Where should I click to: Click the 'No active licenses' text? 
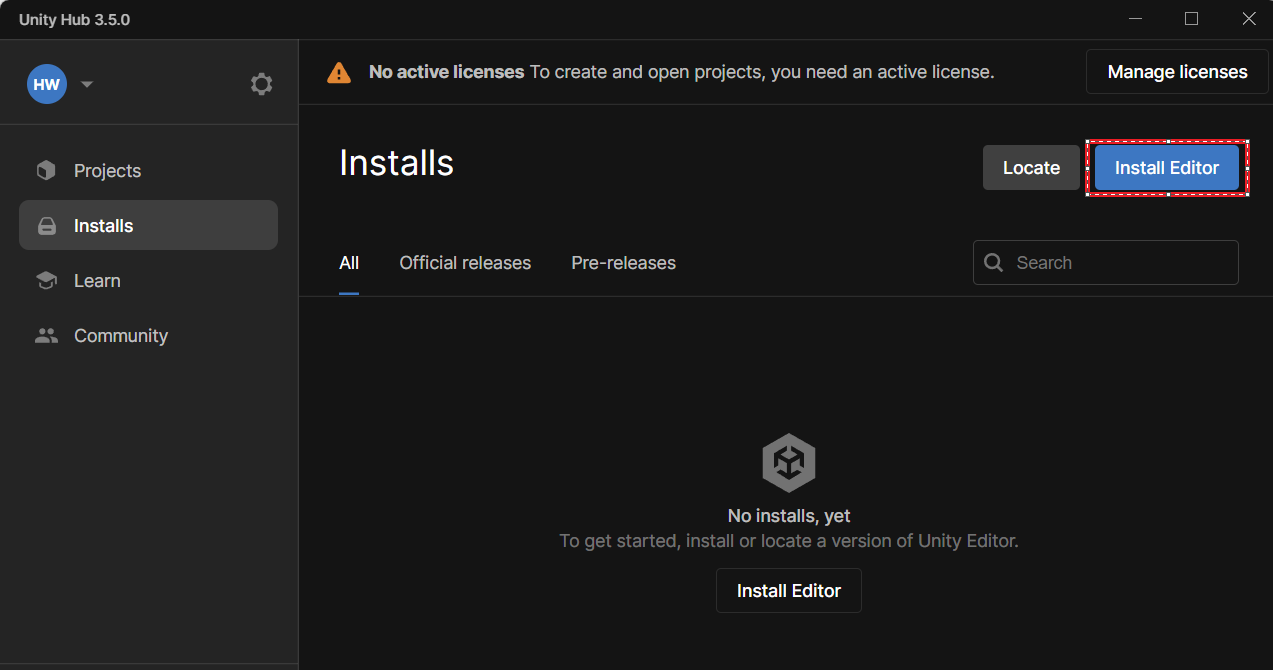(x=446, y=72)
